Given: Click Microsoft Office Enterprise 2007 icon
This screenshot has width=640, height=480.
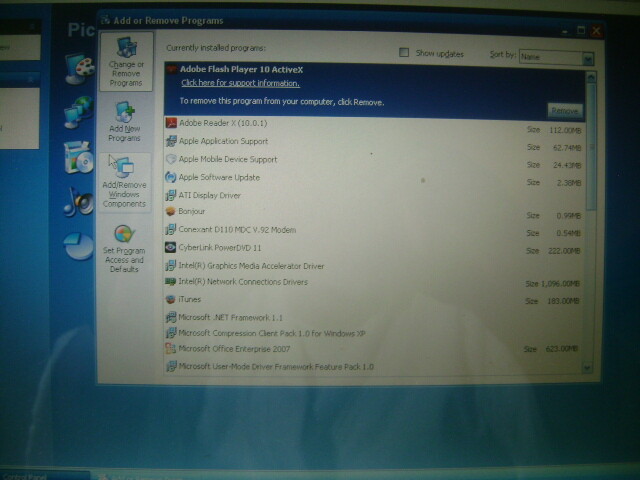Looking at the screenshot, I should 171,349.
